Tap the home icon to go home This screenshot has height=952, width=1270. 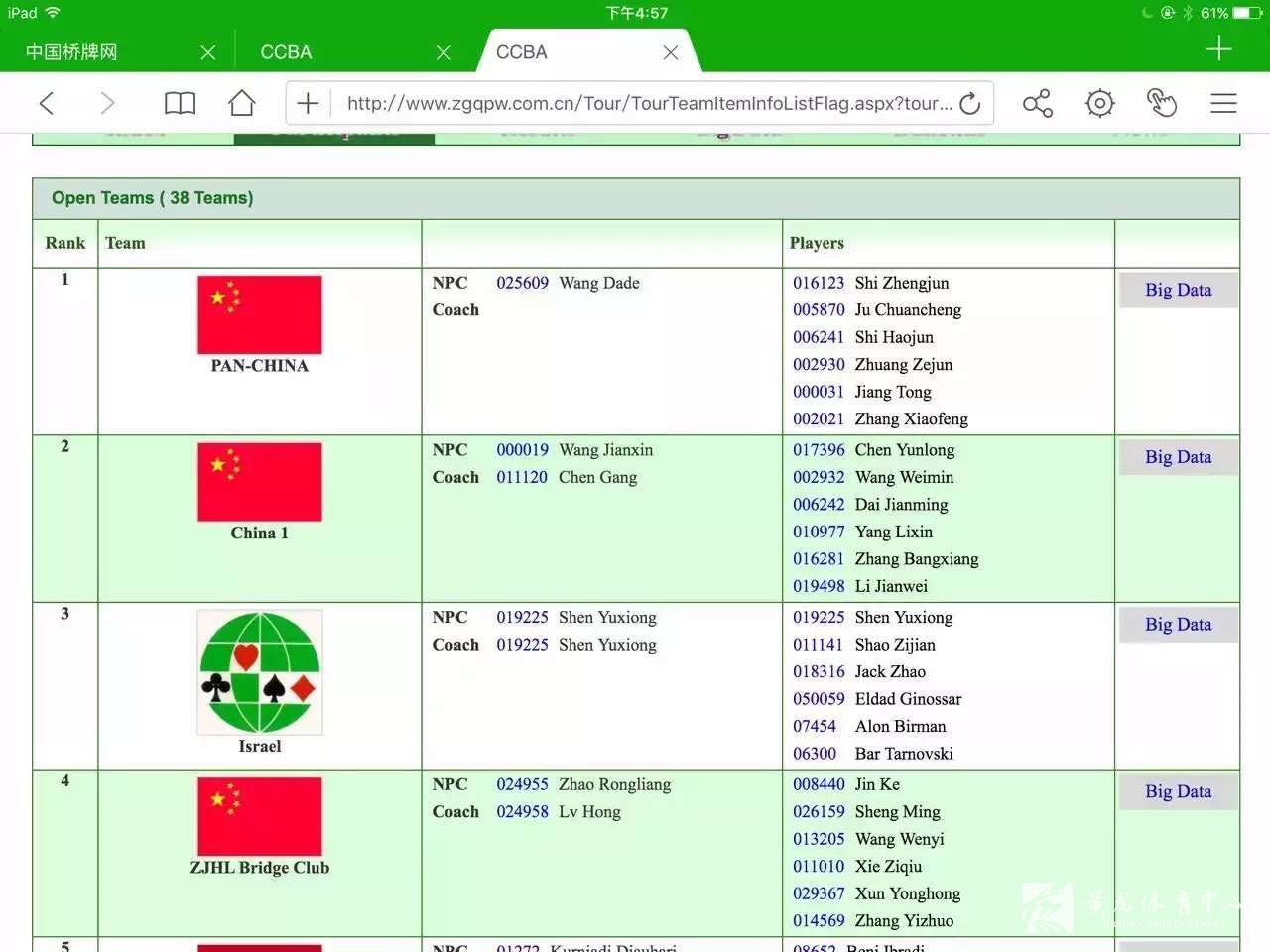pos(241,102)
